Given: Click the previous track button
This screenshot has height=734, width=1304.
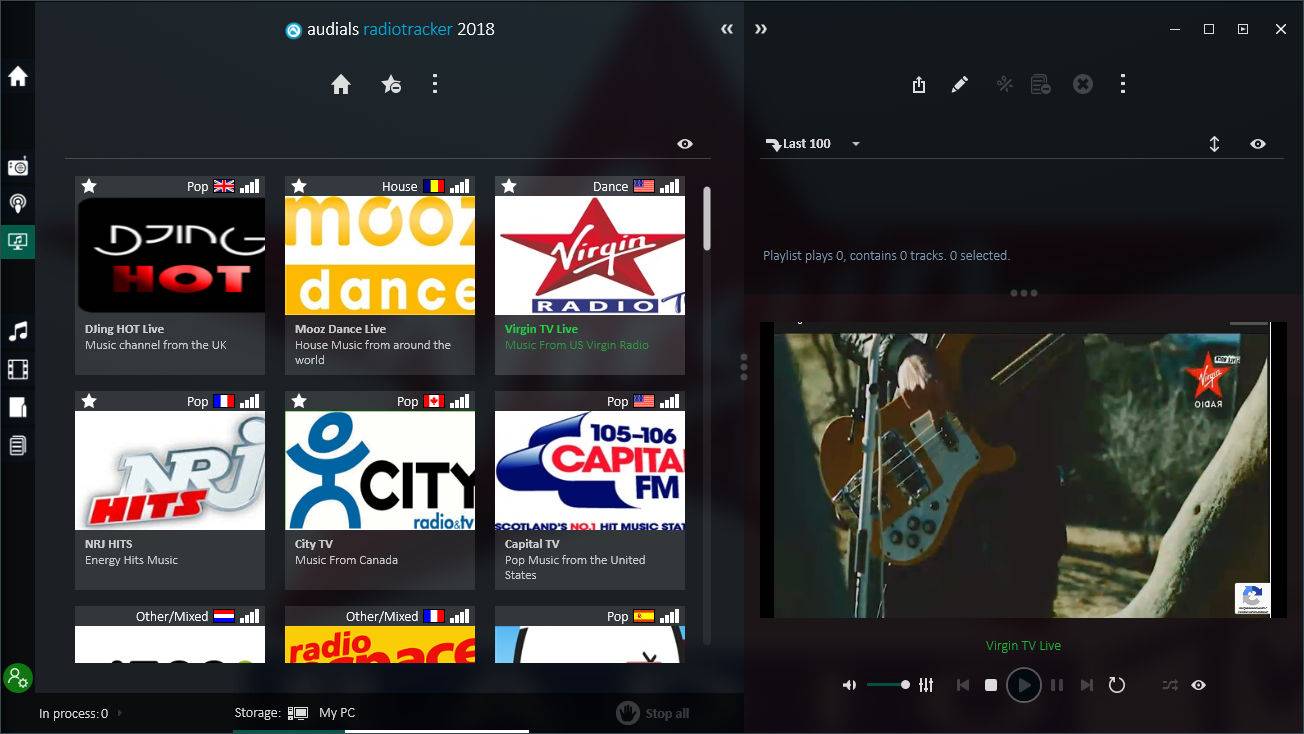Looking at the screenshot, I should pos(963,685).
